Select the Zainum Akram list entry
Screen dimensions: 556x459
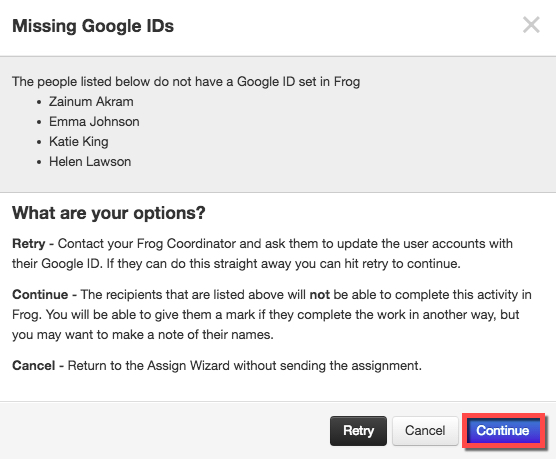[91, 102]
